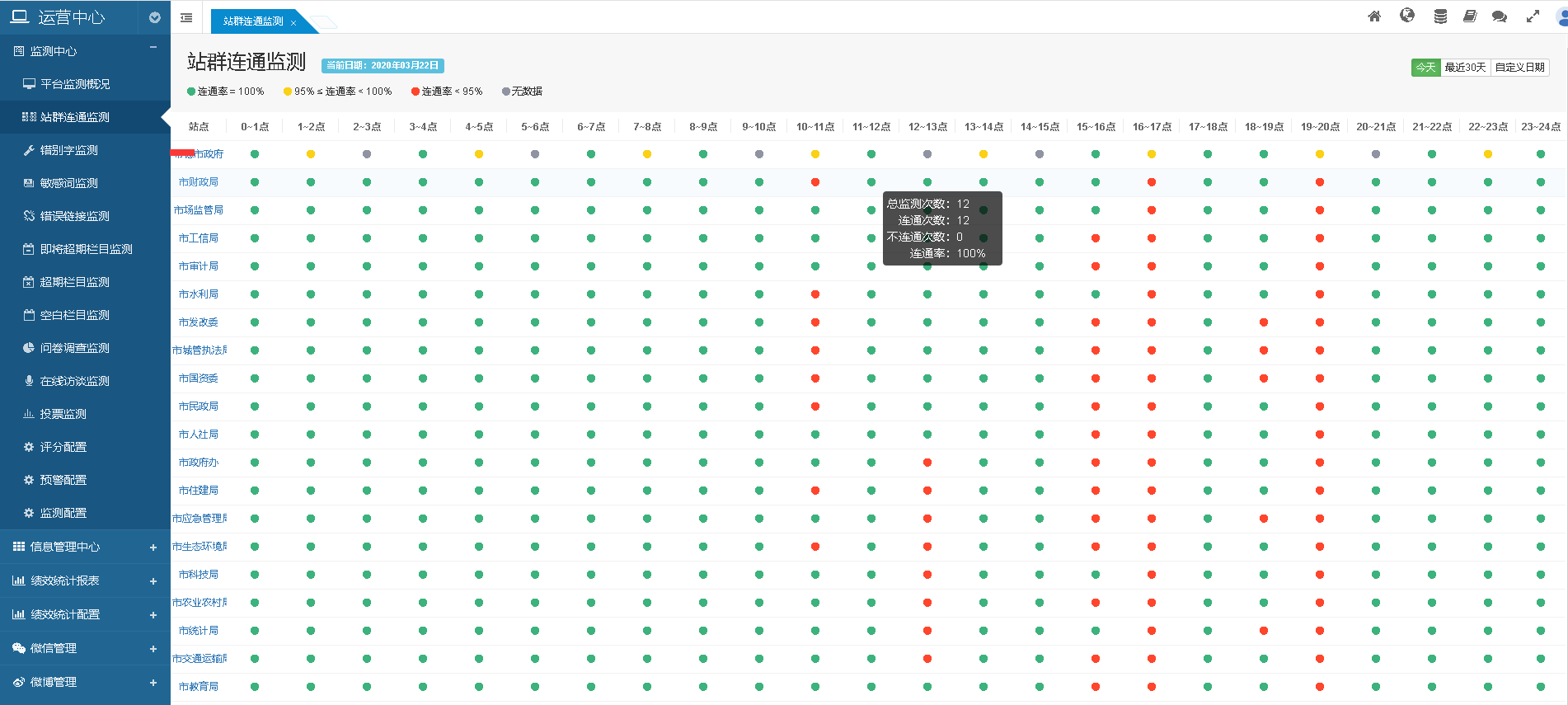The height and width of the screenshot is (705, 1568).
Task: Select the 今天 date range option
Action: point(1425,68)
